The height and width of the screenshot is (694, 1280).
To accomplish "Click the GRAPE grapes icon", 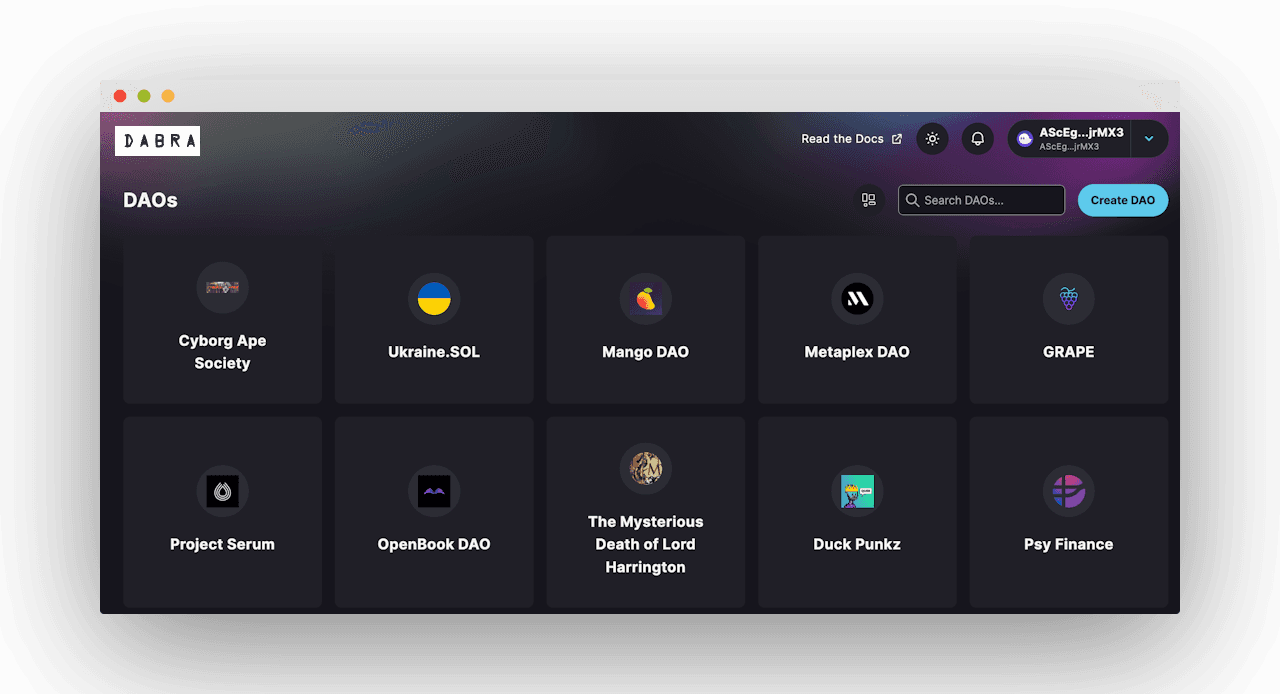I will coord(1068,298).
